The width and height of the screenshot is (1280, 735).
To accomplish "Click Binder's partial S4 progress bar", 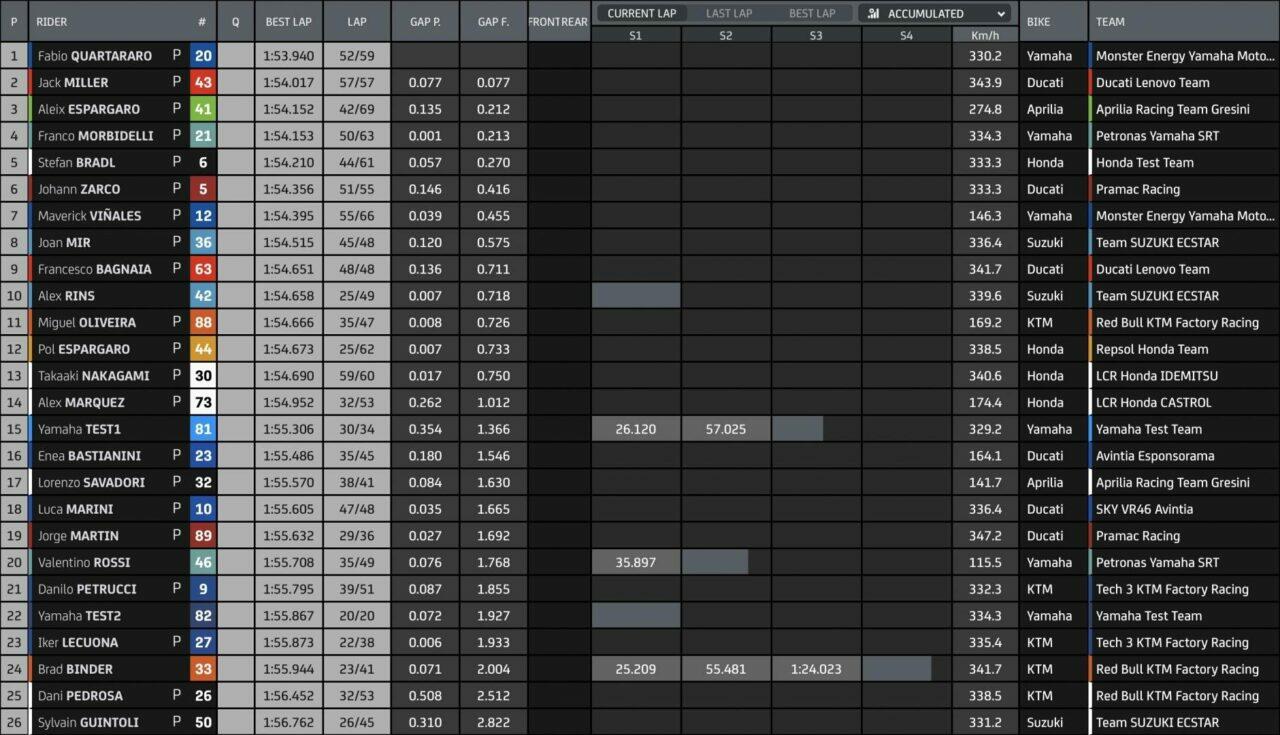I will (x=897, y=669).
